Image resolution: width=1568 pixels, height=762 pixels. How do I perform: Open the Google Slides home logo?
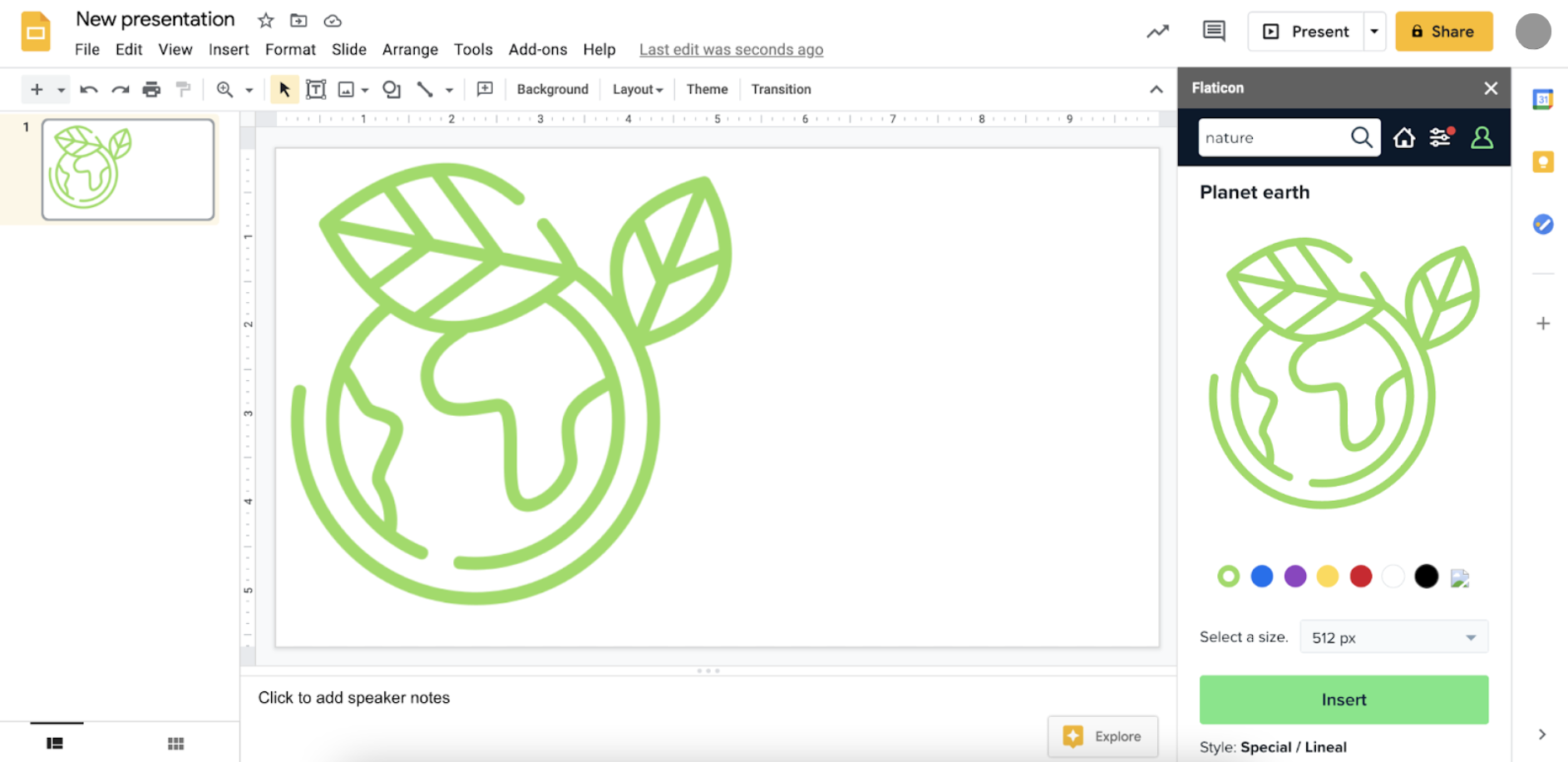[35, 32]
